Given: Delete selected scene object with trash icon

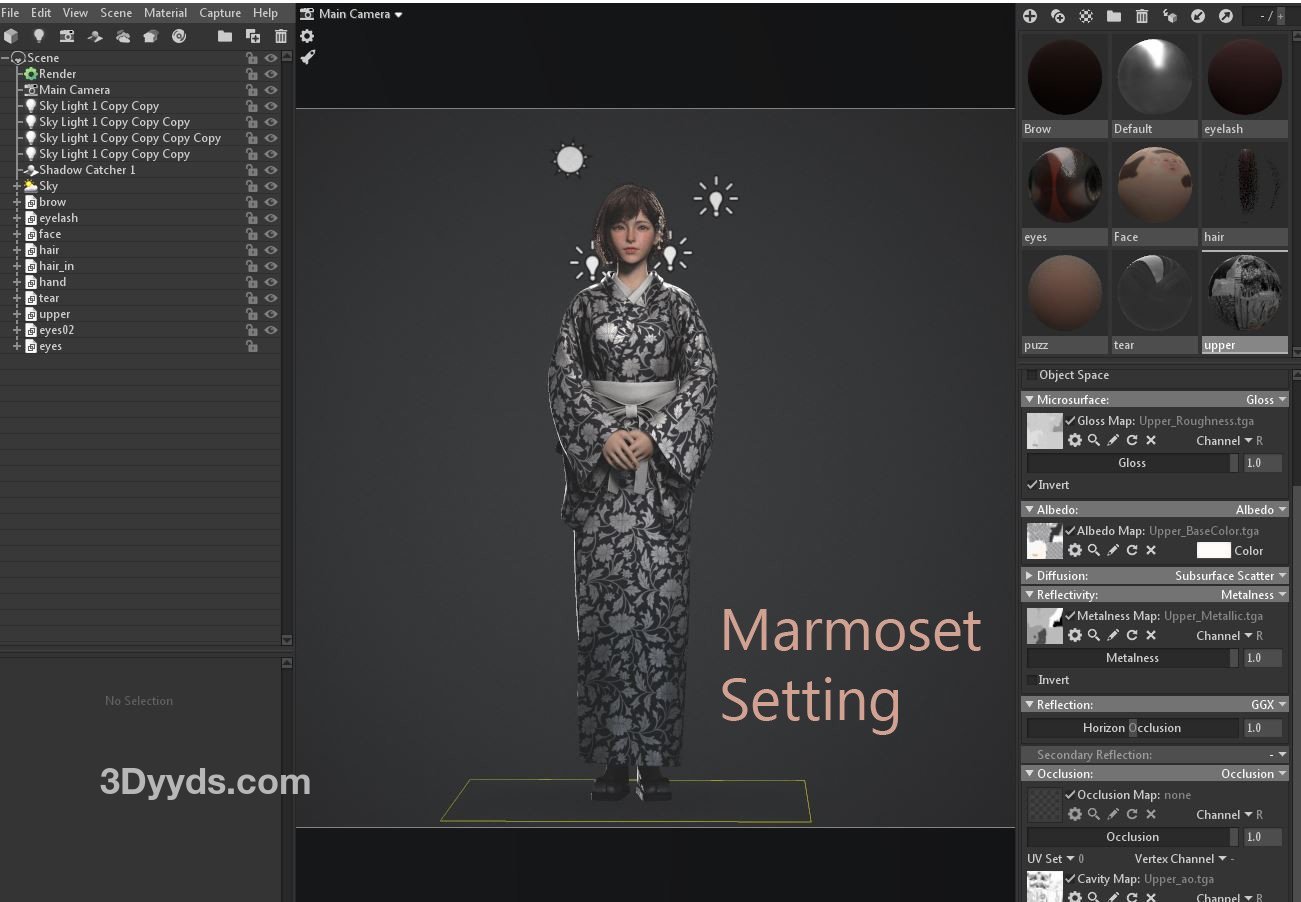Looking at the screenshot, I should click(x=281, y=36).
